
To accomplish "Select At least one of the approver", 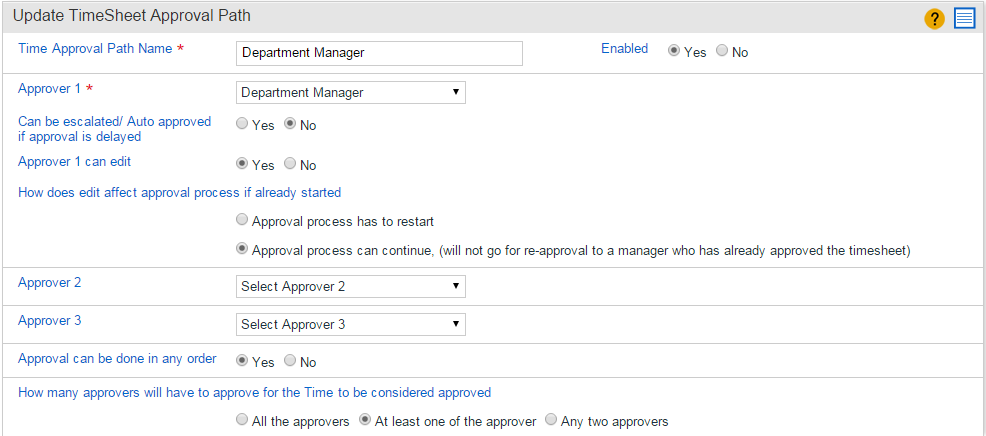I will coord(365,420).
